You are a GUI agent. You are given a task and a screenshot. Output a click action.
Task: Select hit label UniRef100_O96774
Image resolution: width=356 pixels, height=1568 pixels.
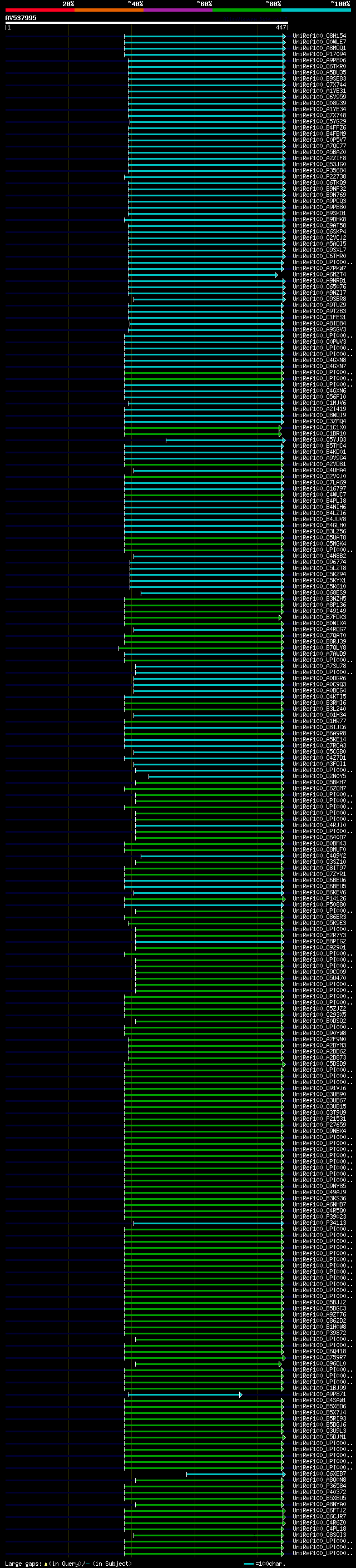319,562
